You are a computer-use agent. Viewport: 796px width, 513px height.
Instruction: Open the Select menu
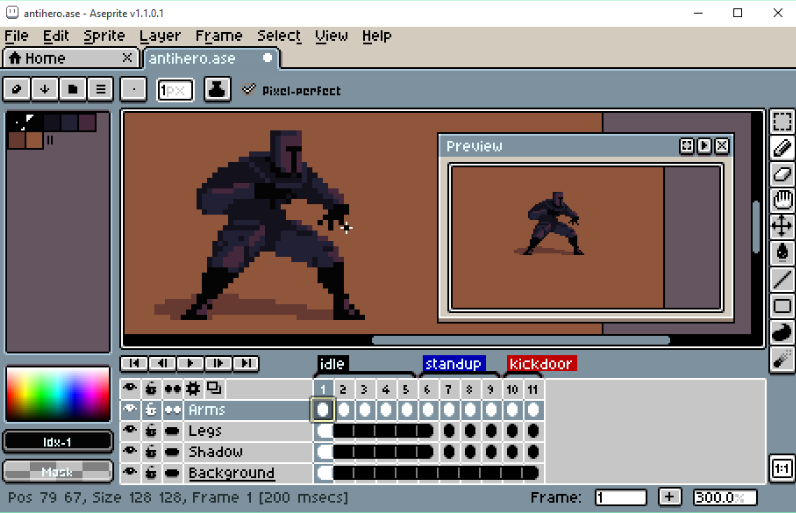tap(279, 36)
